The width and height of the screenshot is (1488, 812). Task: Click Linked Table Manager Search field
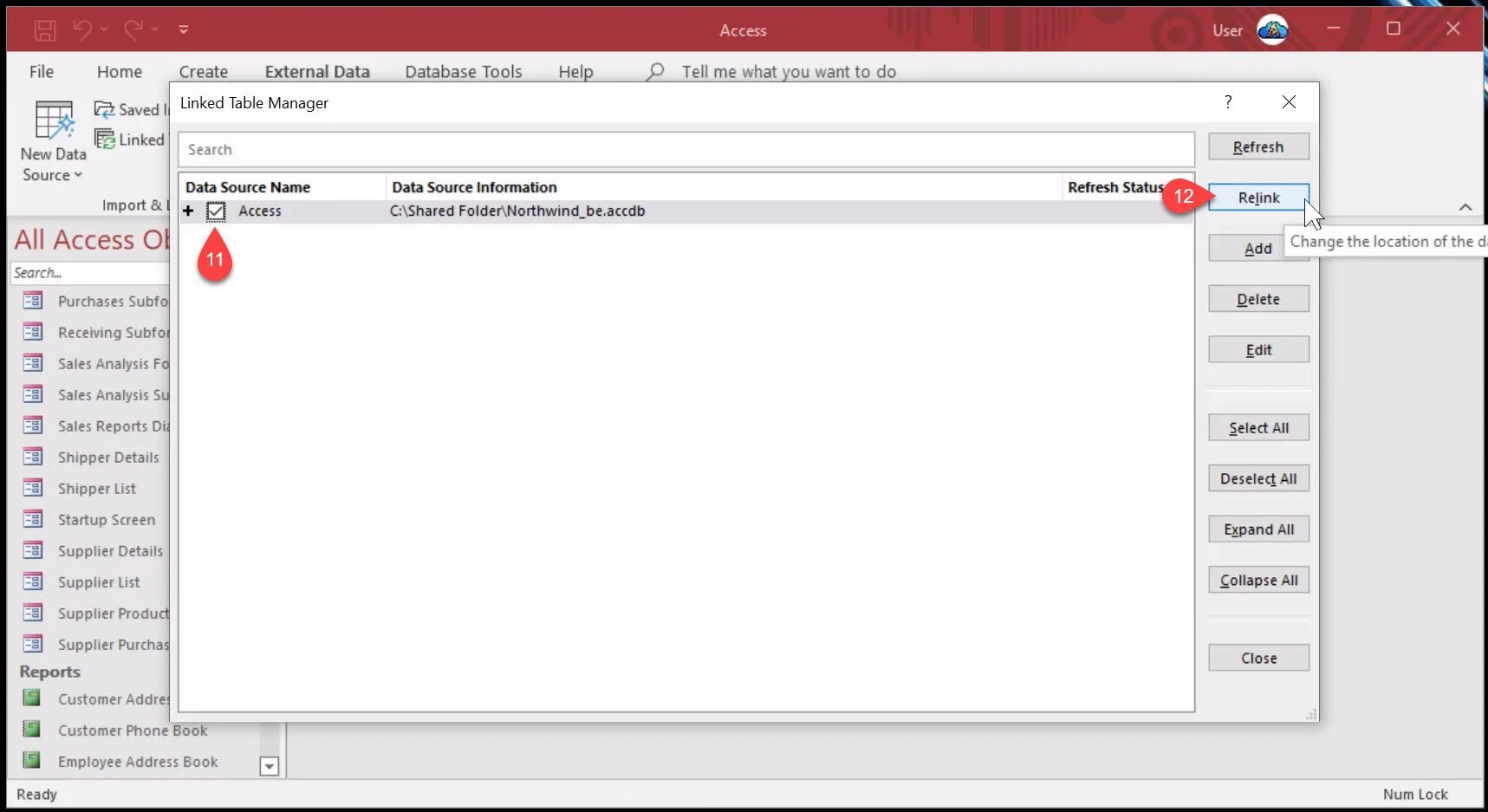686,150
